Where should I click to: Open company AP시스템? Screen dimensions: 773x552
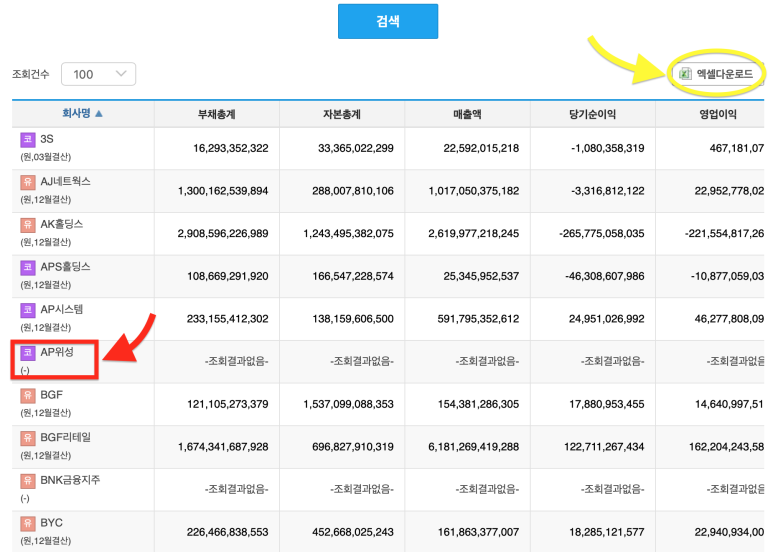[x=62, y=310]
